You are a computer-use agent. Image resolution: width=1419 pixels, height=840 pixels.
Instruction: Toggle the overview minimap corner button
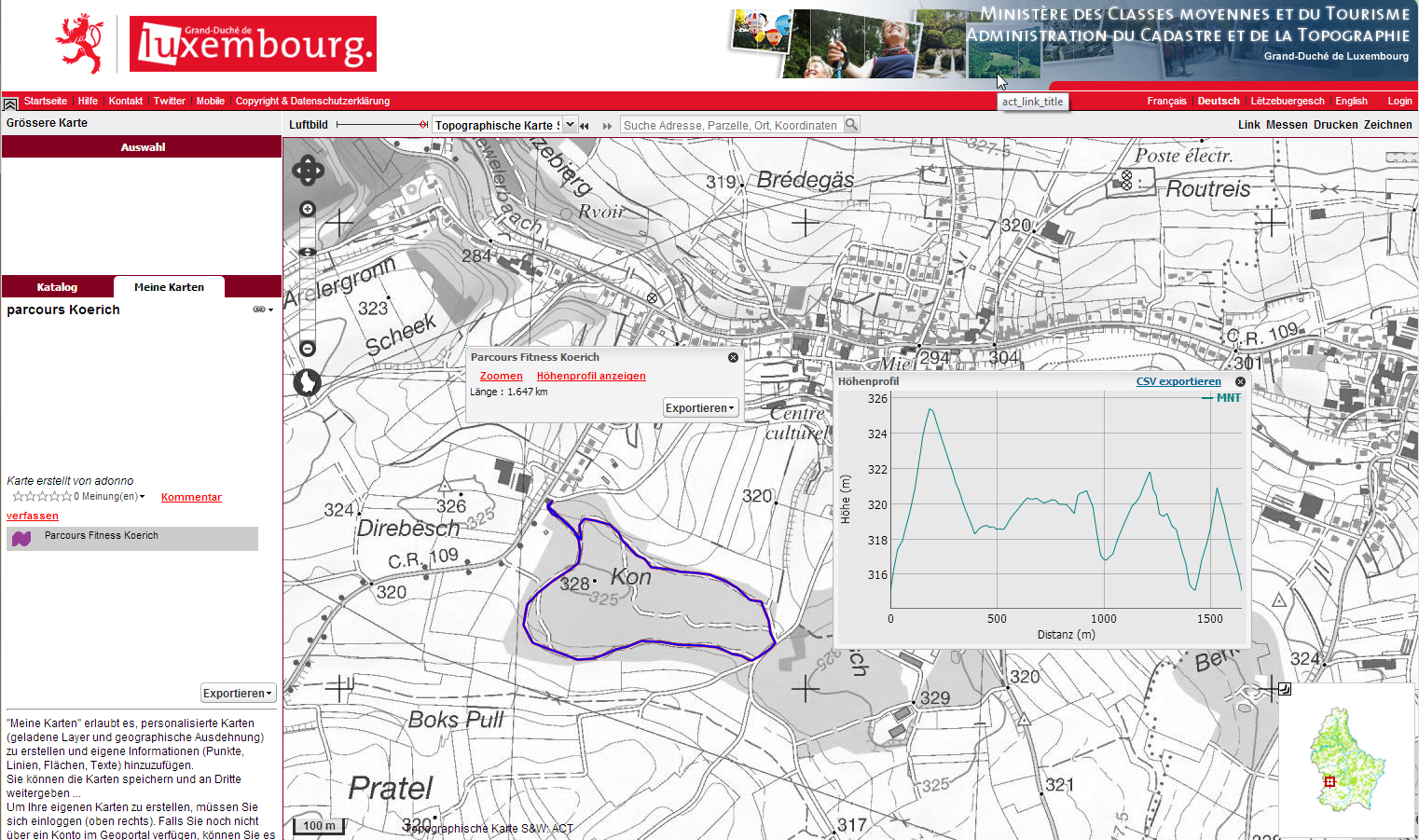tap(1284, 689)
